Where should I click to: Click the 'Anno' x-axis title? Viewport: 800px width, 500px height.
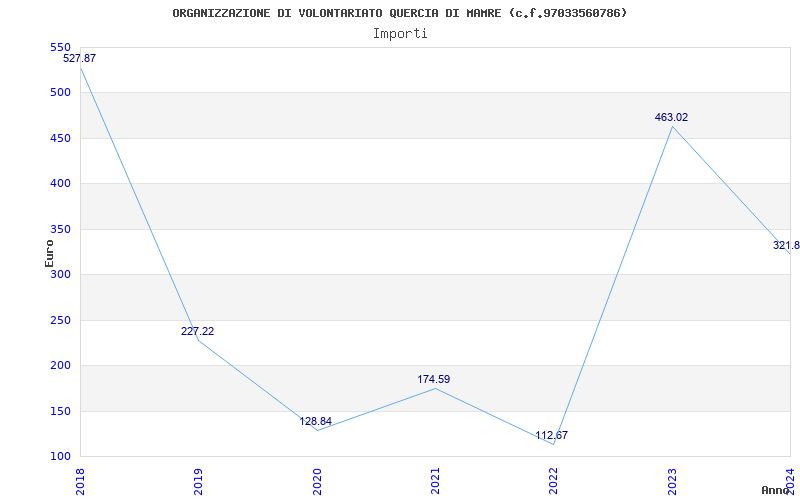775,490
